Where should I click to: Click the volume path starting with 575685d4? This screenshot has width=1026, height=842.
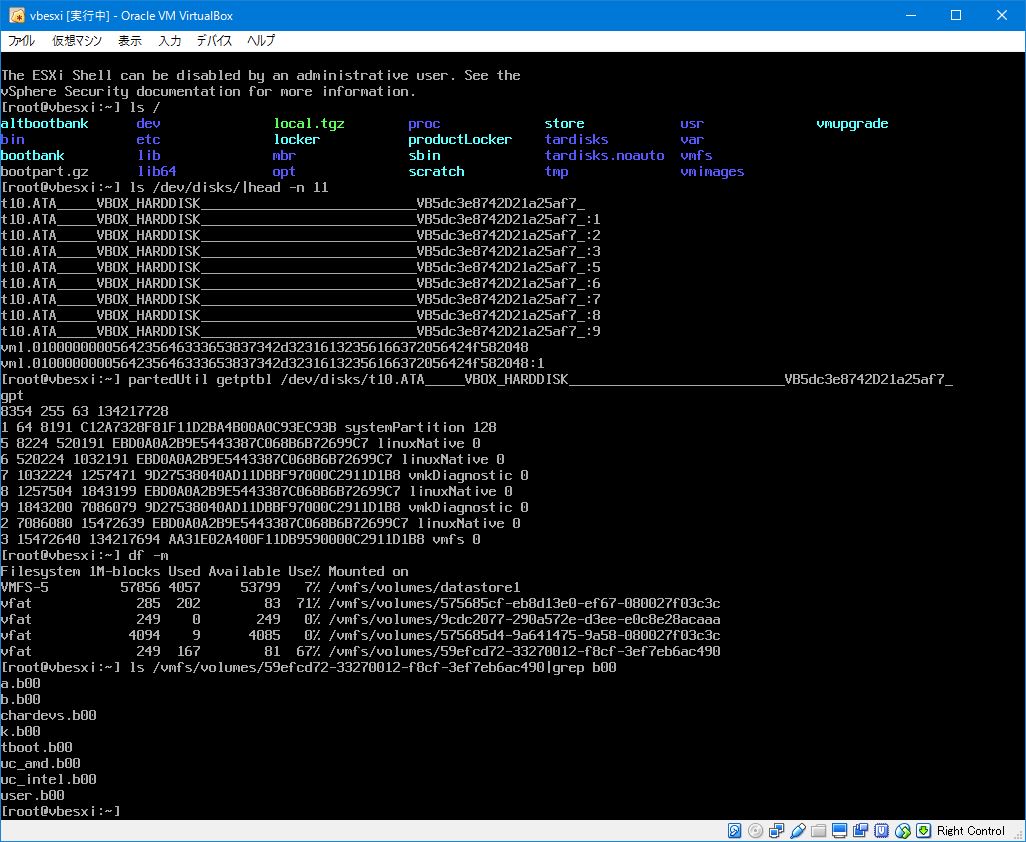click(x=524, y=635)
